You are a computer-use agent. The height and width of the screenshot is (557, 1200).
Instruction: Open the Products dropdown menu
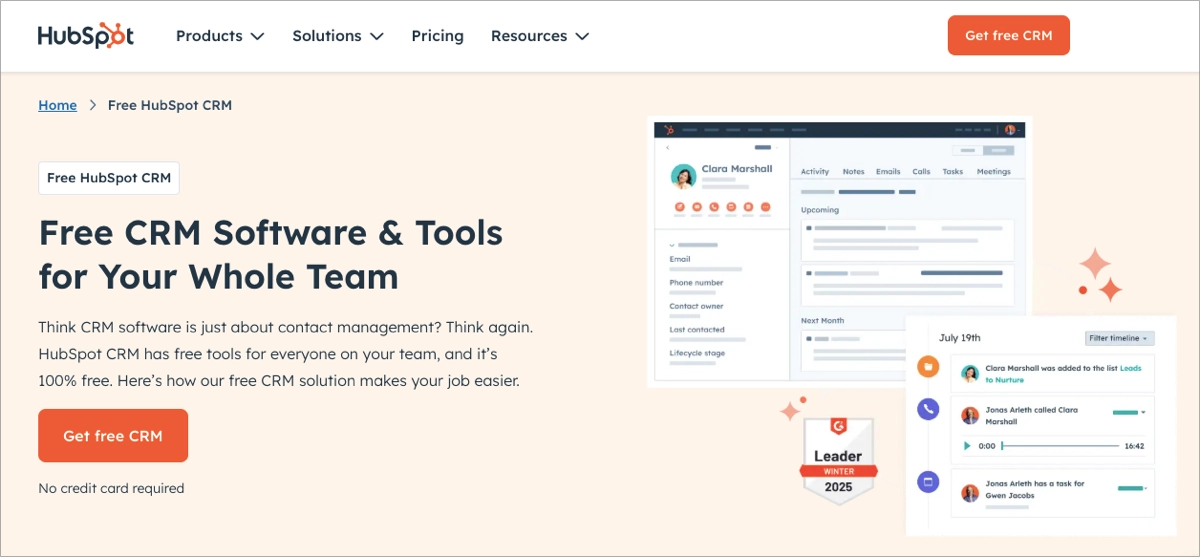tap(220, 36)
